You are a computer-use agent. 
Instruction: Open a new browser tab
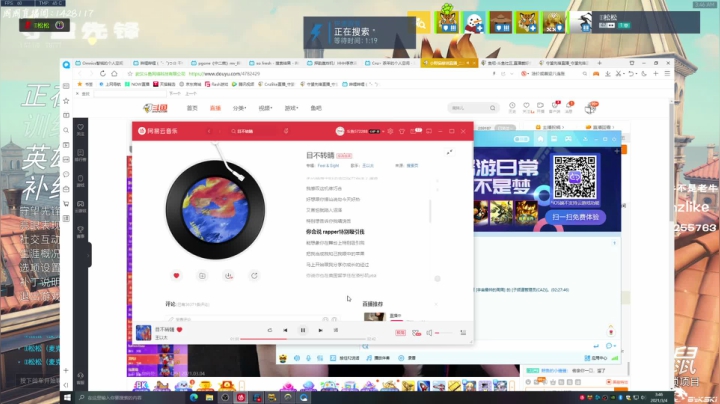[x=599, y=63]
